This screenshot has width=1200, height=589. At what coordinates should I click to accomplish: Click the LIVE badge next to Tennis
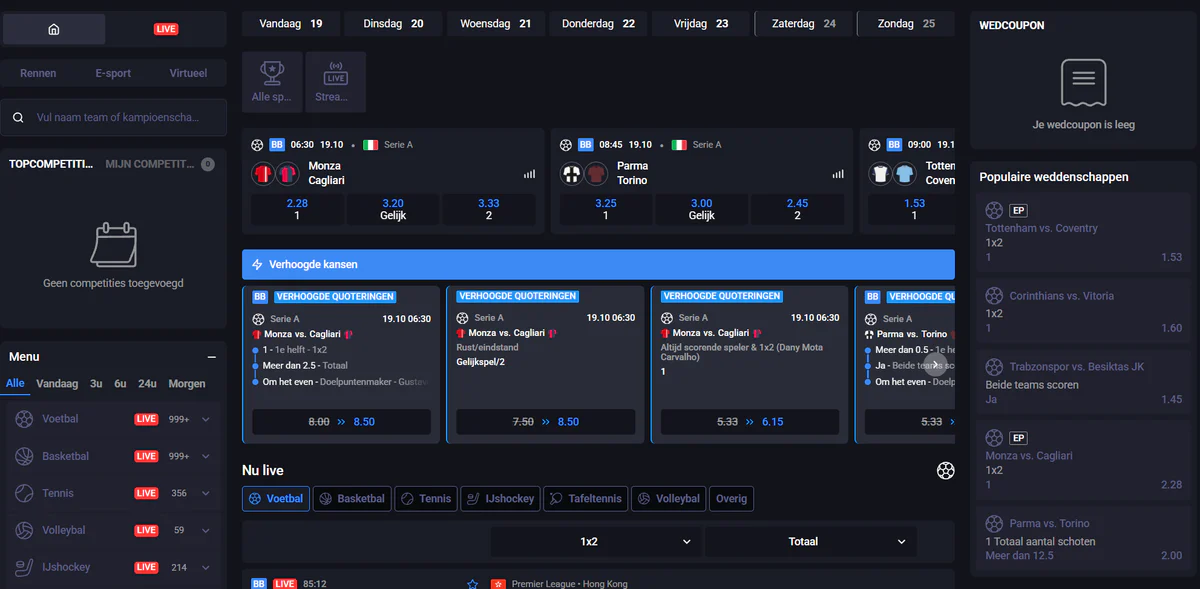point(146,493)
